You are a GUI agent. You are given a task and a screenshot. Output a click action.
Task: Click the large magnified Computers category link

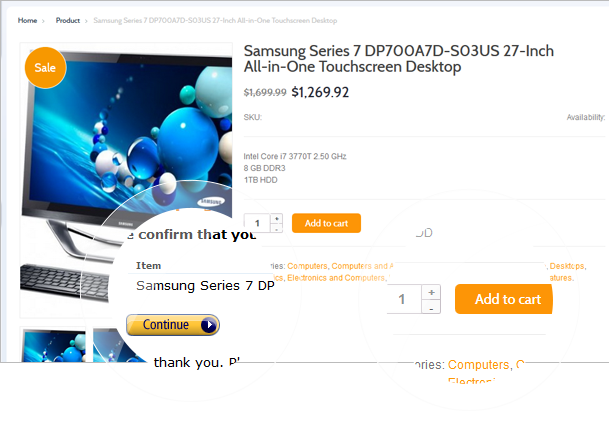coord(478,365)
